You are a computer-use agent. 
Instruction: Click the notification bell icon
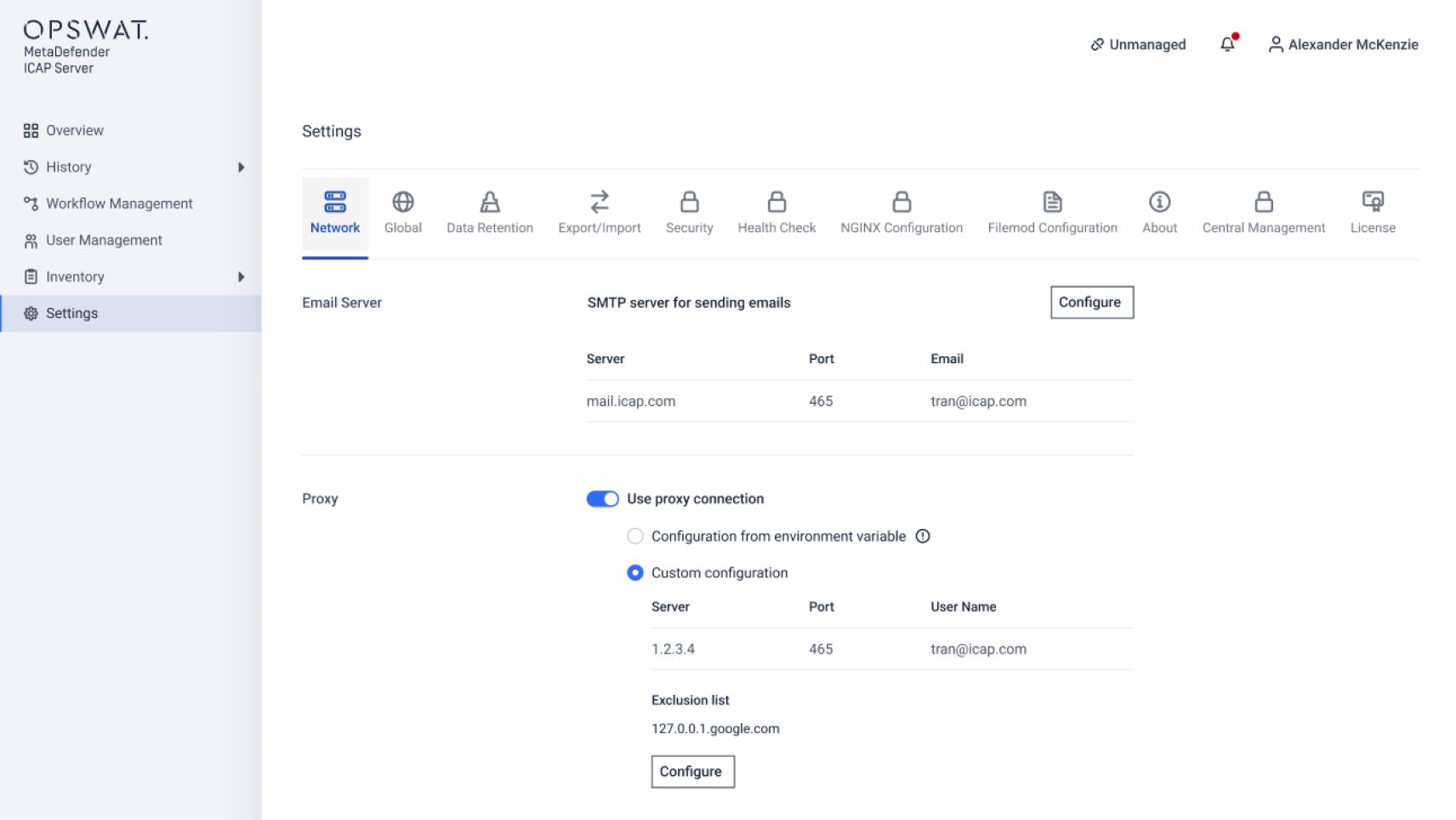tap(1227, 44)
